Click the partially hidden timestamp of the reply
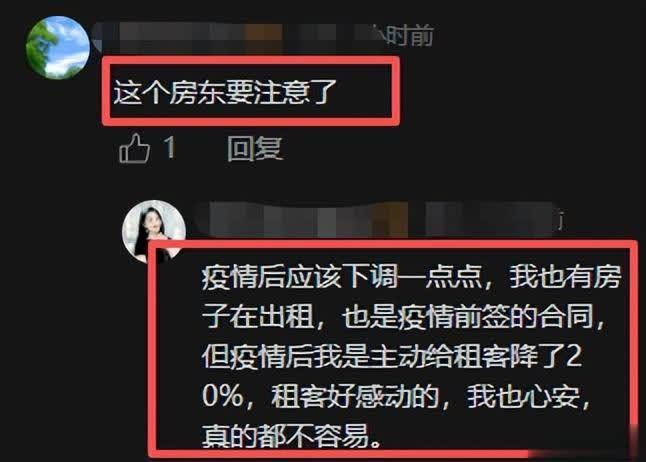Viewport: 646px width, 462px height. [560, 220]
